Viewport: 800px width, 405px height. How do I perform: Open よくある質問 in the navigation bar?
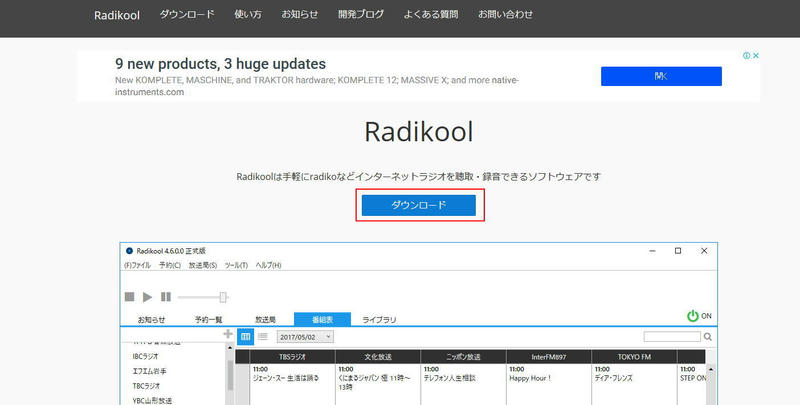(431, 14)
